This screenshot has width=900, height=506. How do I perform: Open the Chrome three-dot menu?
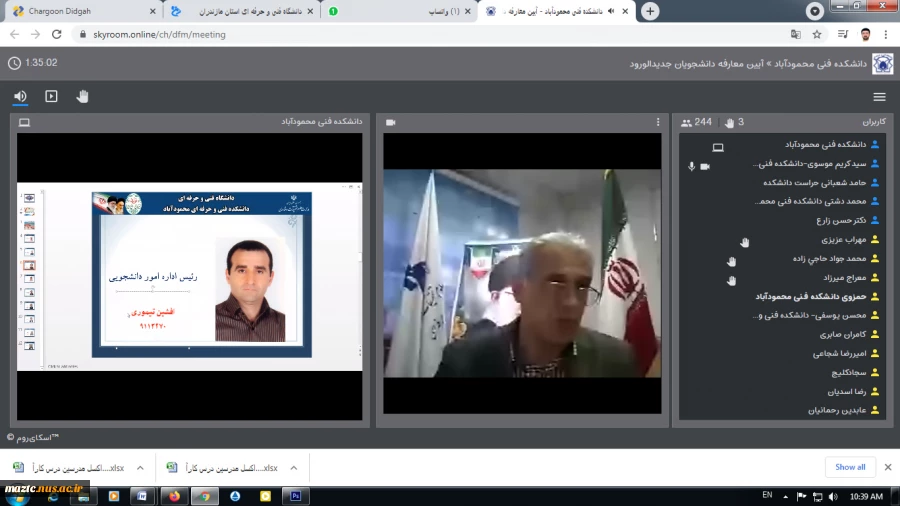click(x=886, y=34)
